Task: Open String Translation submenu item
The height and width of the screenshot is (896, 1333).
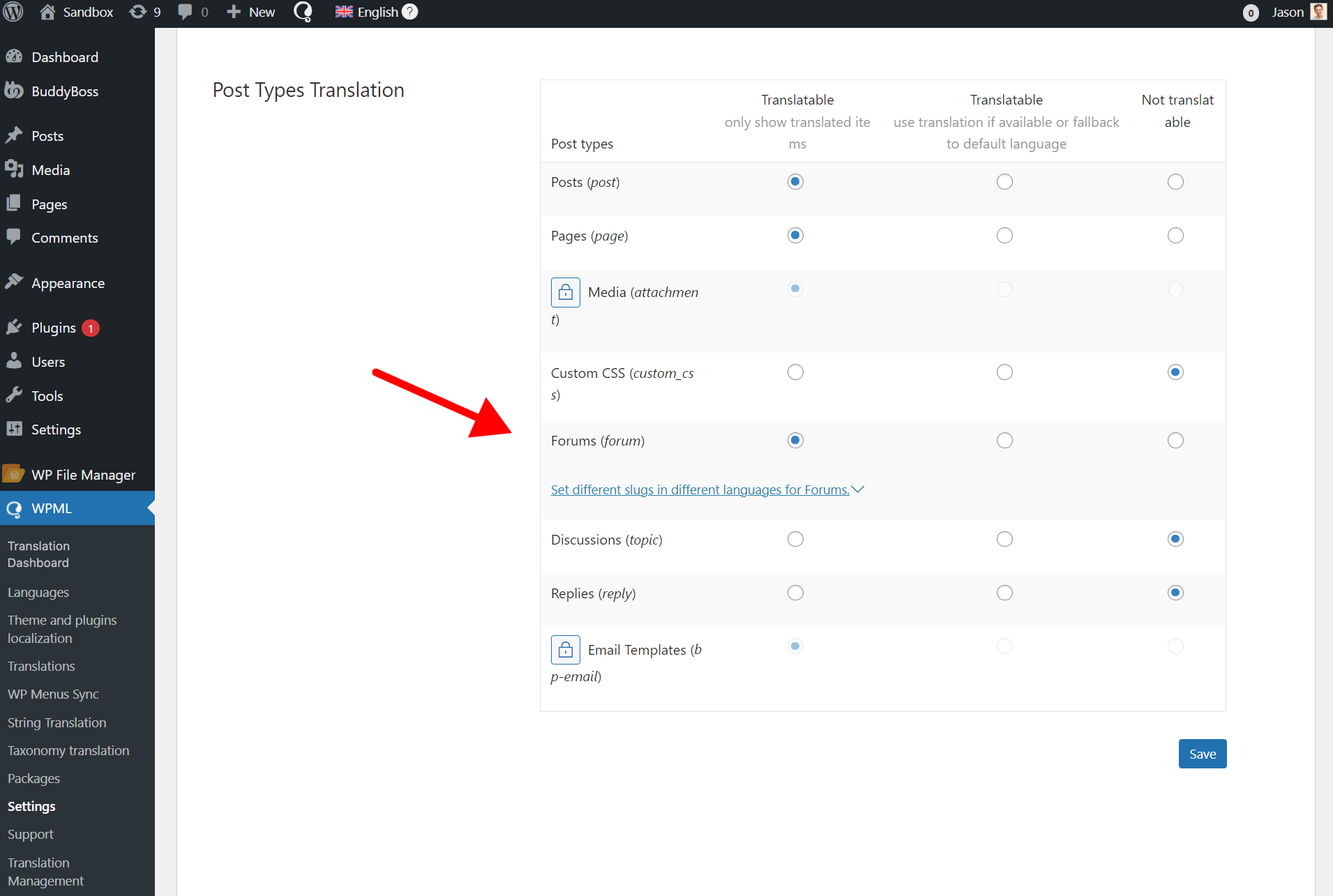Action: click(57, 722)
